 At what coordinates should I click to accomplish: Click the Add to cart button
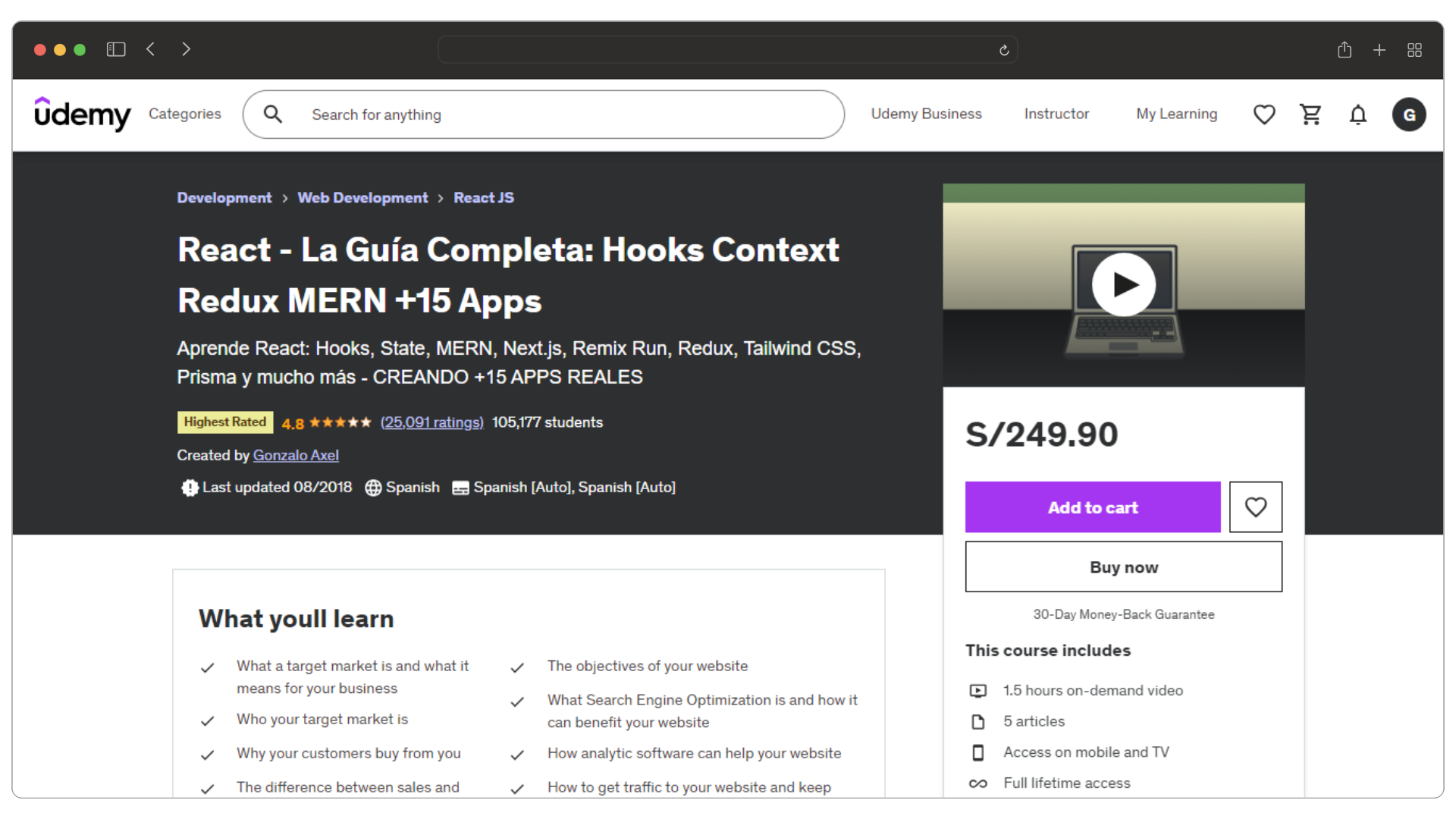pyautogui.click(x=1093, y=507)
